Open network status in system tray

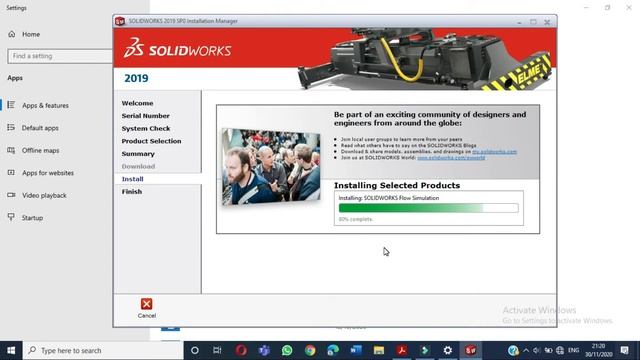tap(560, 350)
